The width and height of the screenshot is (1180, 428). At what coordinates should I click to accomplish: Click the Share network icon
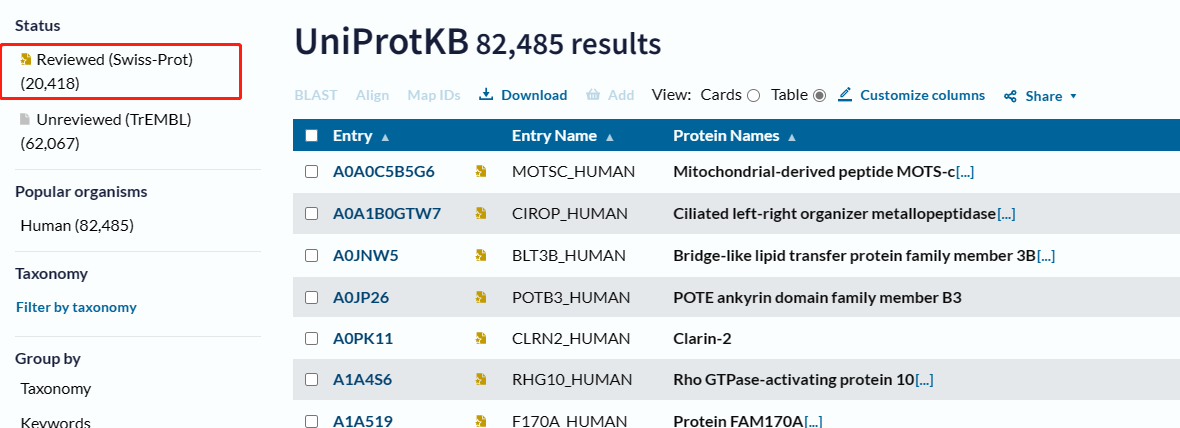point(1011,96)
